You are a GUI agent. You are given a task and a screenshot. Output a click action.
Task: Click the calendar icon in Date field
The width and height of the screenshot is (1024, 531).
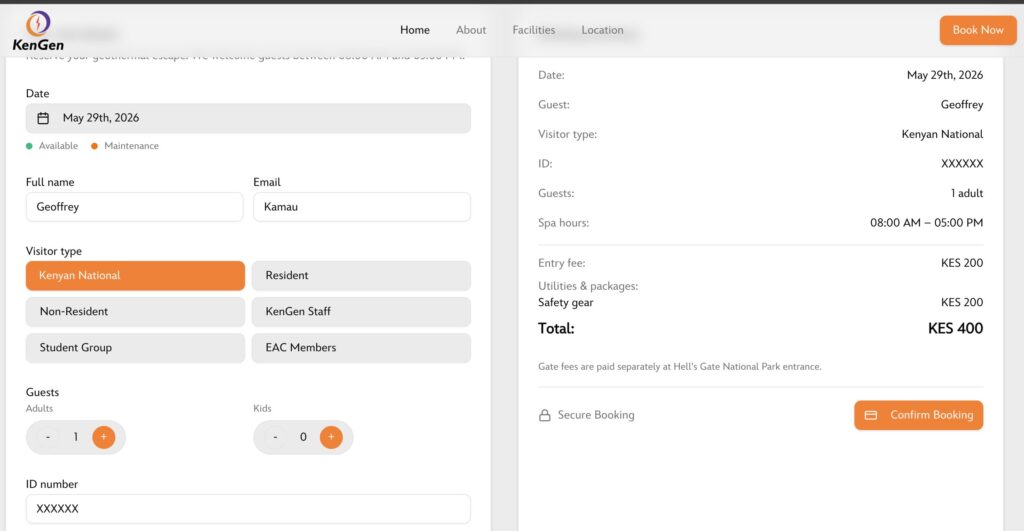pos(43,118)
